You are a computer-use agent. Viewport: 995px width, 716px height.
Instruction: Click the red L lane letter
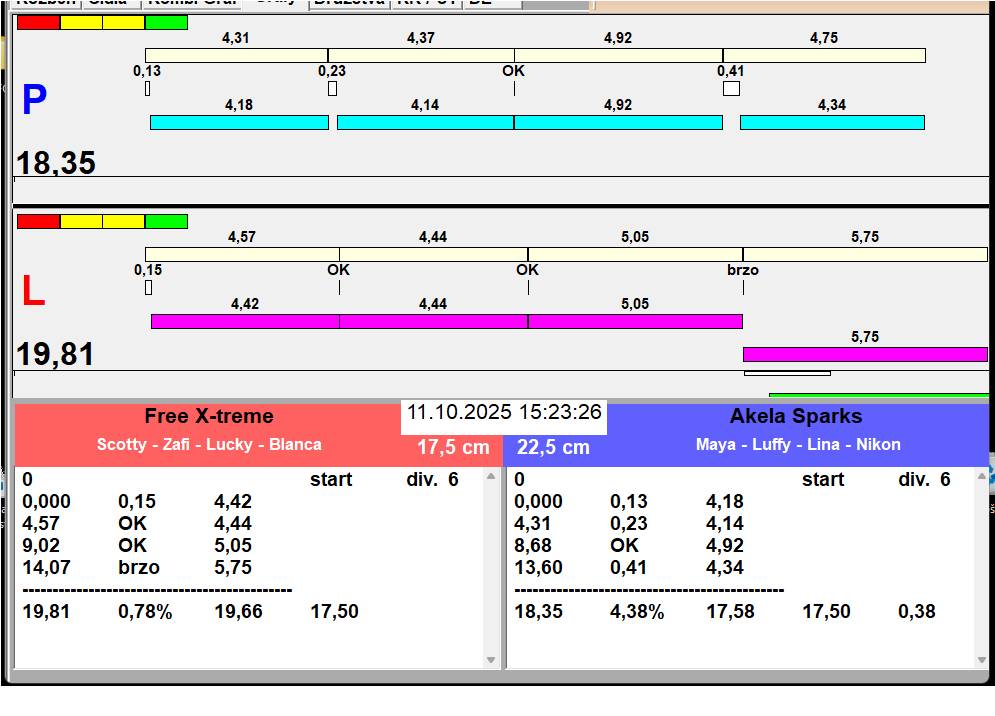pos(33,291)
